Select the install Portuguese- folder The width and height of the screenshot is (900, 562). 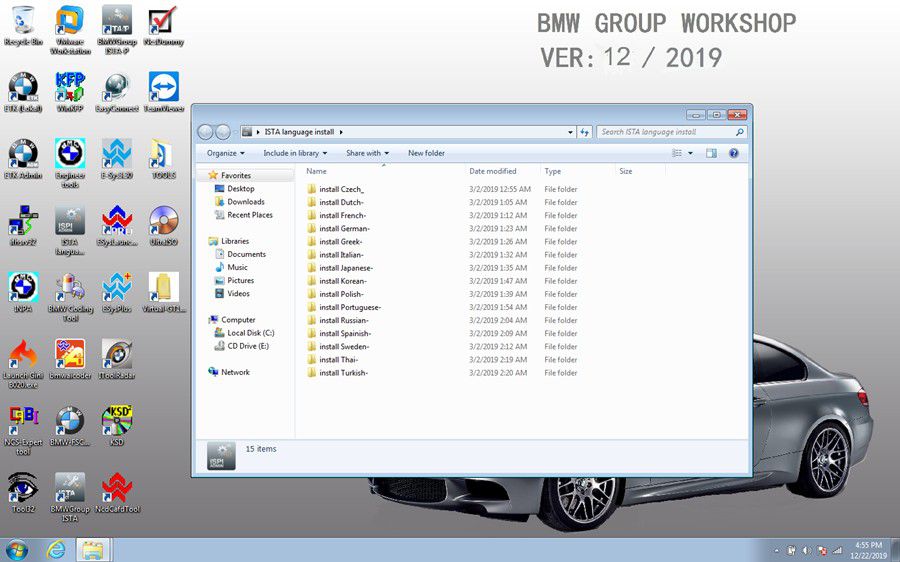[350, 307]
